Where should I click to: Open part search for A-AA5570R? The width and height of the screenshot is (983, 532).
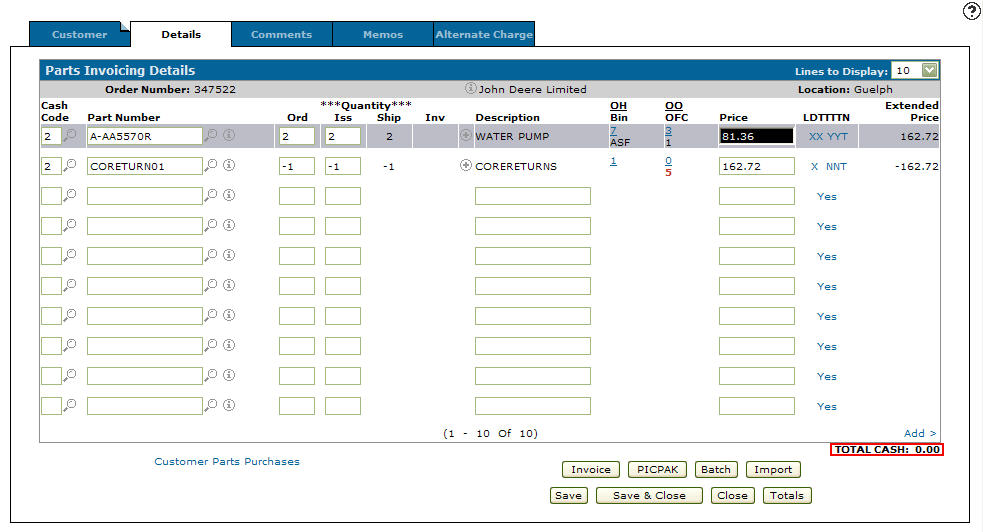[x=211, y=136]
